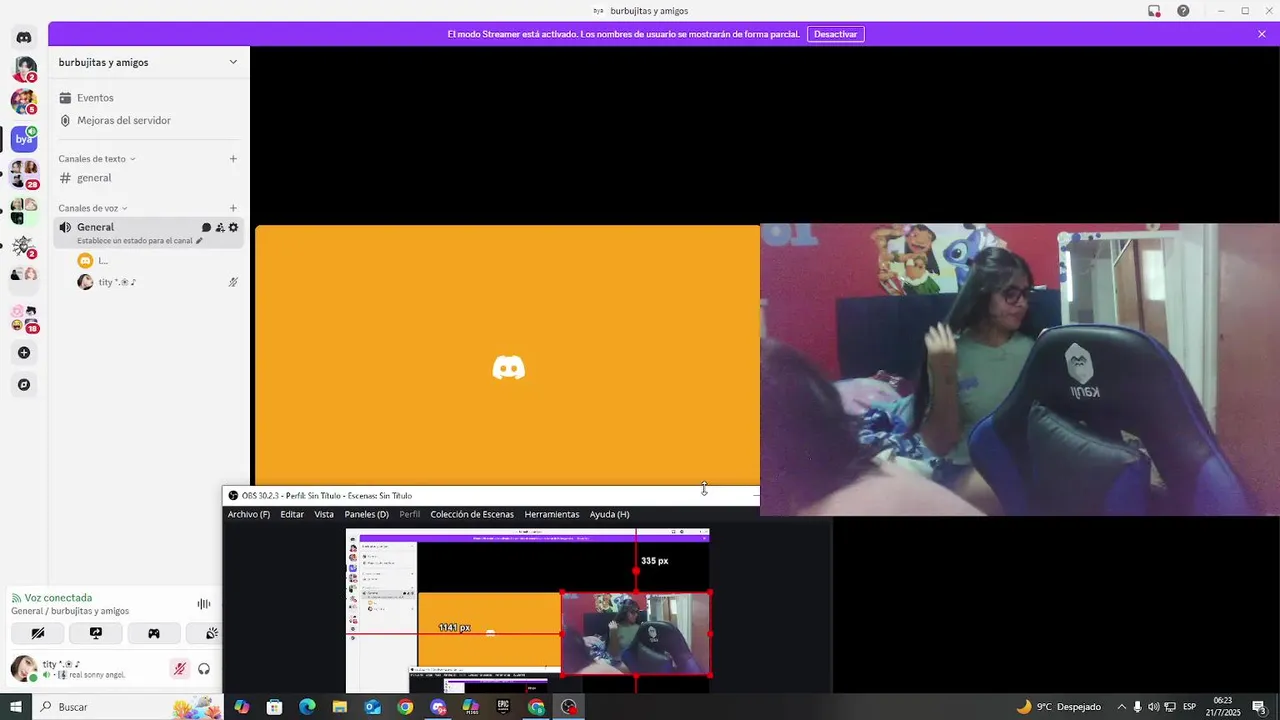This screenshot has width=1280, height=720.
Task: Open the server folder with 28 notifications
Action: 24,174
